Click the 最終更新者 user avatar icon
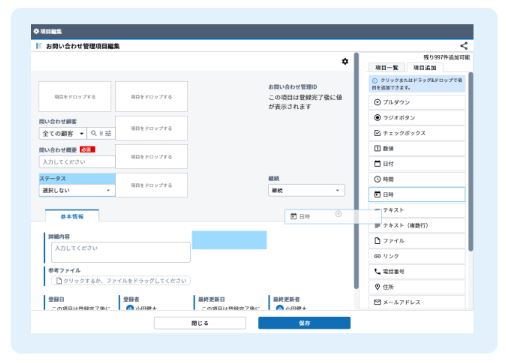Image resolution: width=506 pixels, height=363 pixels. 280,308
